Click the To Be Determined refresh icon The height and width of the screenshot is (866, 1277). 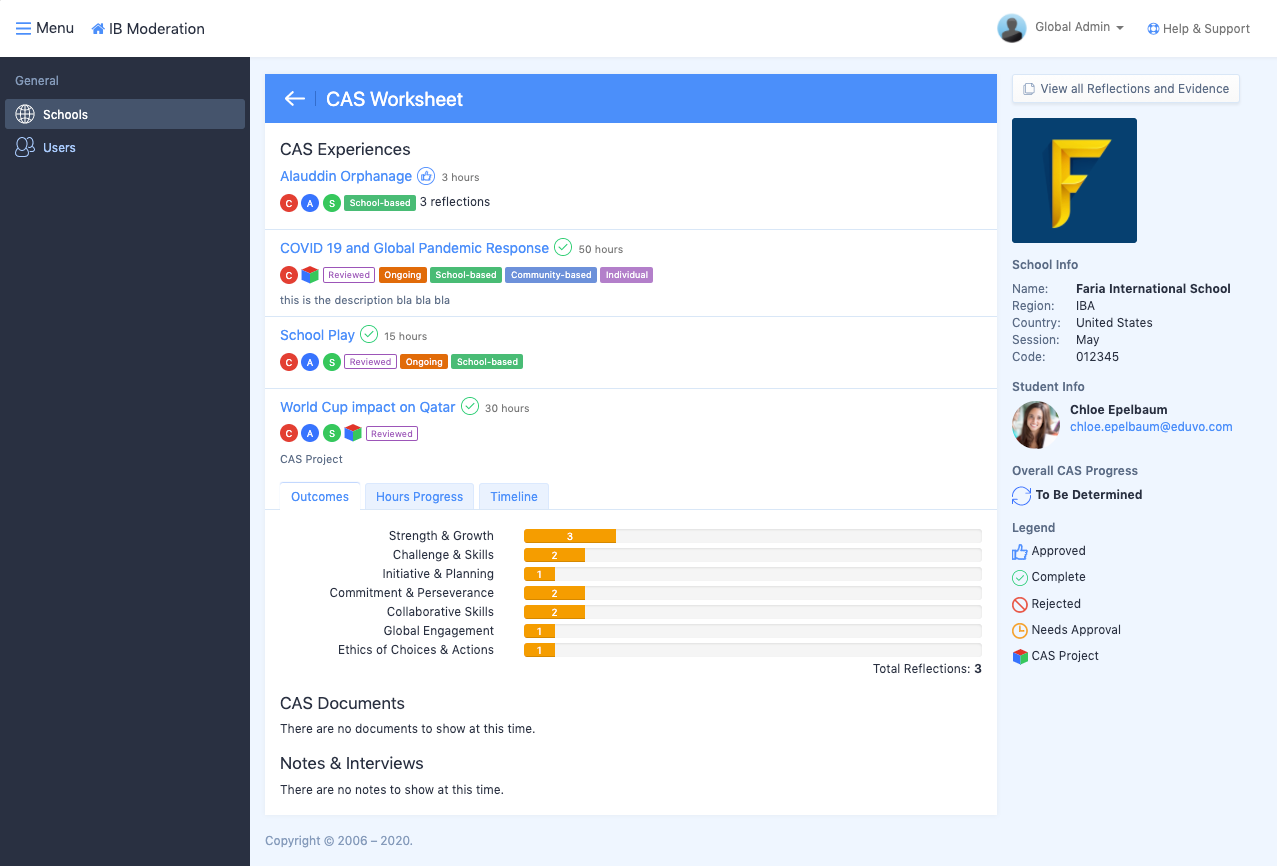click(x=1021, y=495)
